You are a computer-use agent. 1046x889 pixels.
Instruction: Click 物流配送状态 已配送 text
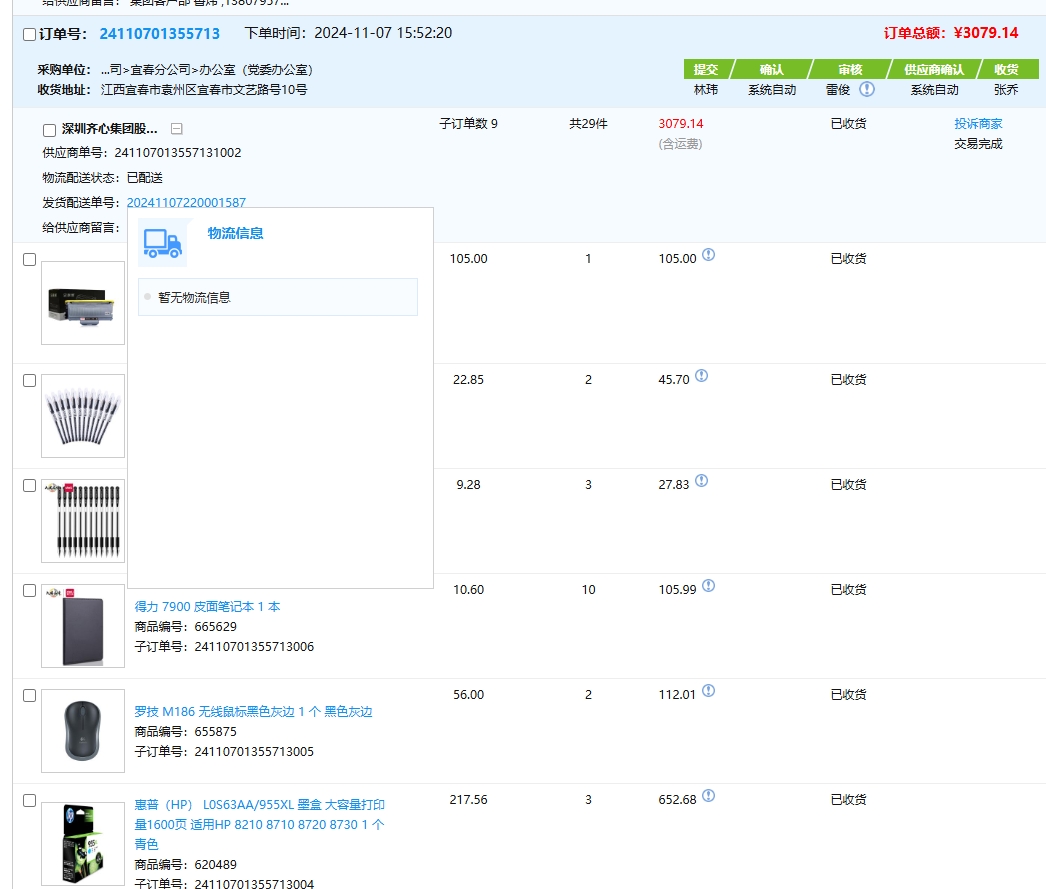click(103, 177)
